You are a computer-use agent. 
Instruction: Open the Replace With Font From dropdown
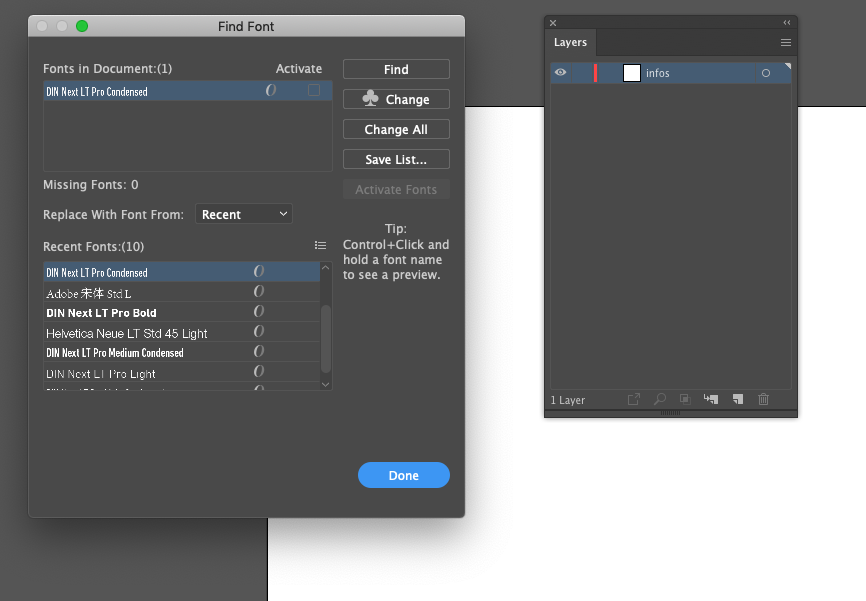[243, 213]
